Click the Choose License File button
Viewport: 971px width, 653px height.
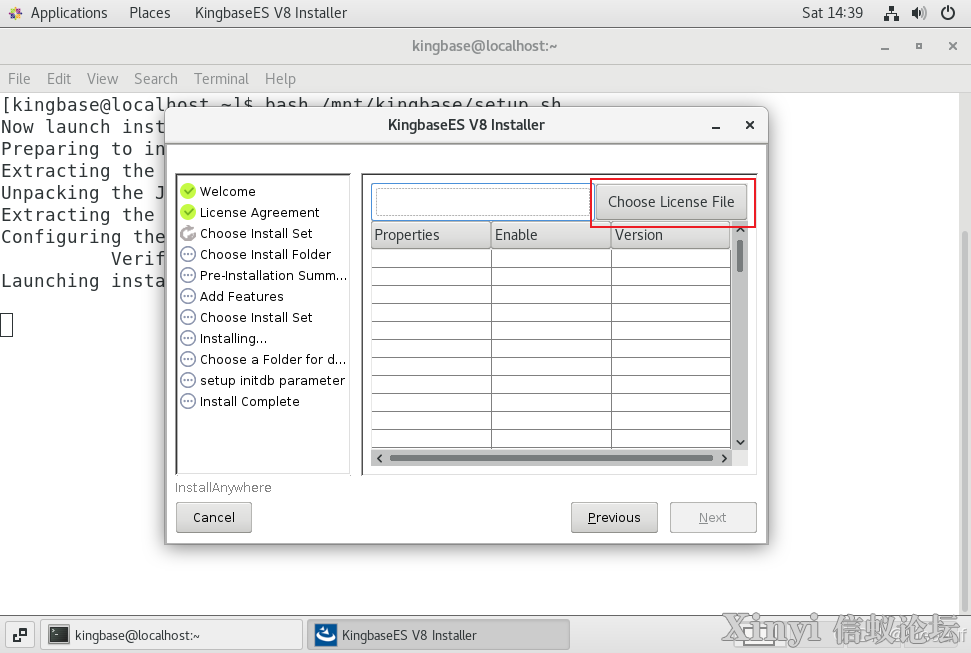(x=671, y=202)
